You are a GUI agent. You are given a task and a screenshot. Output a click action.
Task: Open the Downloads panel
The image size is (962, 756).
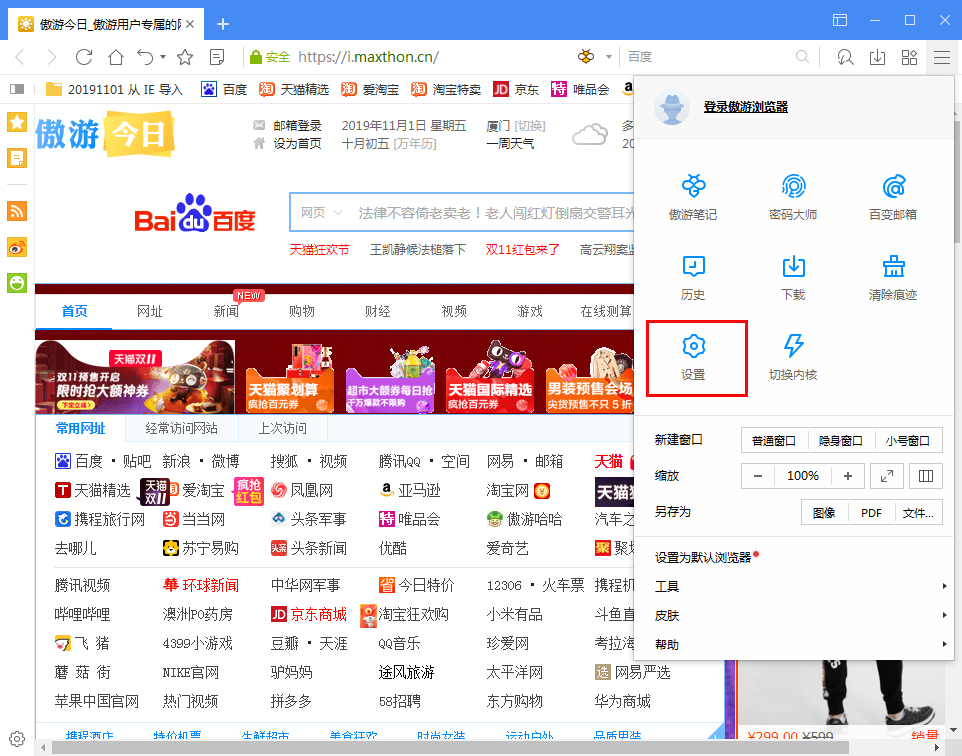pyautogui.click(x=794, y=277)
